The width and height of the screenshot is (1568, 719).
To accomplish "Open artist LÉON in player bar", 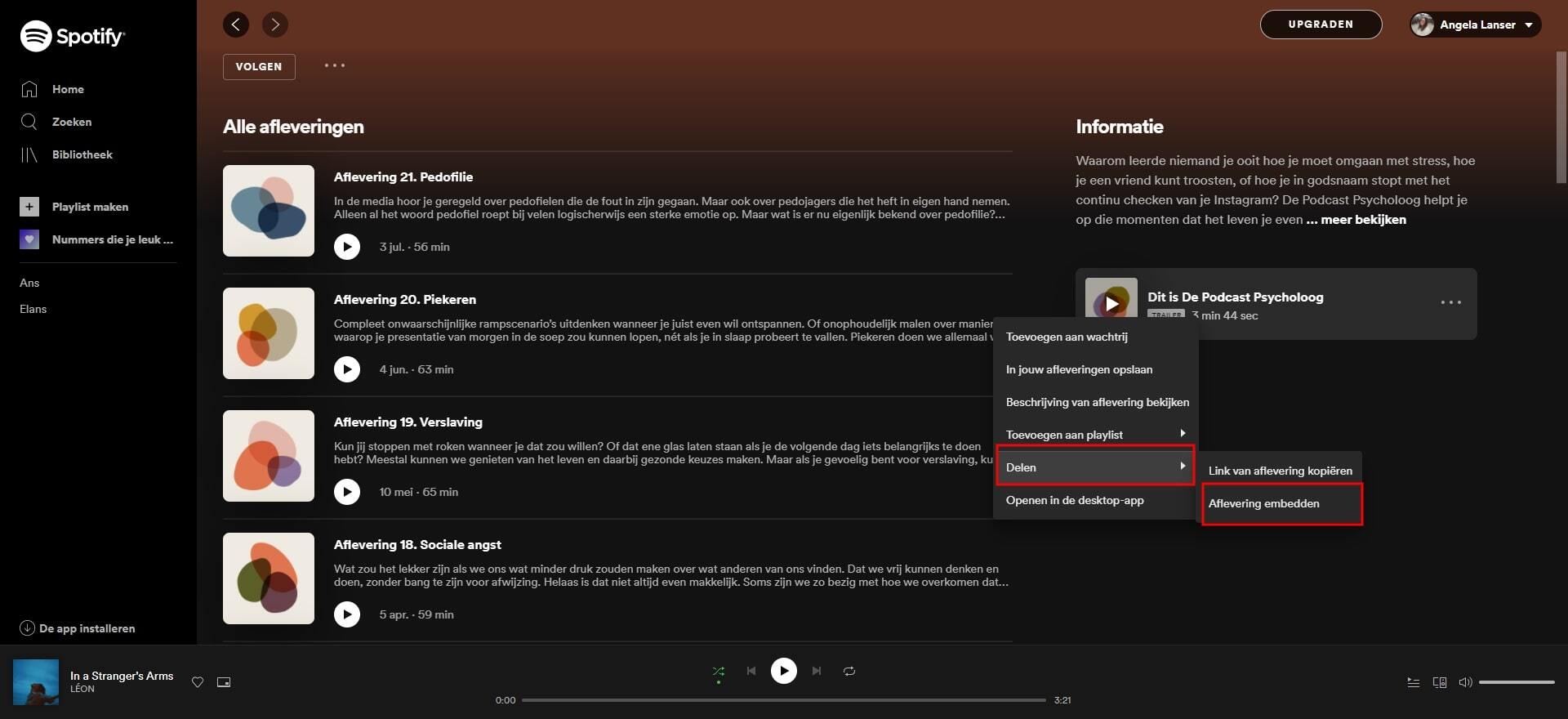I will coord(82,689).
